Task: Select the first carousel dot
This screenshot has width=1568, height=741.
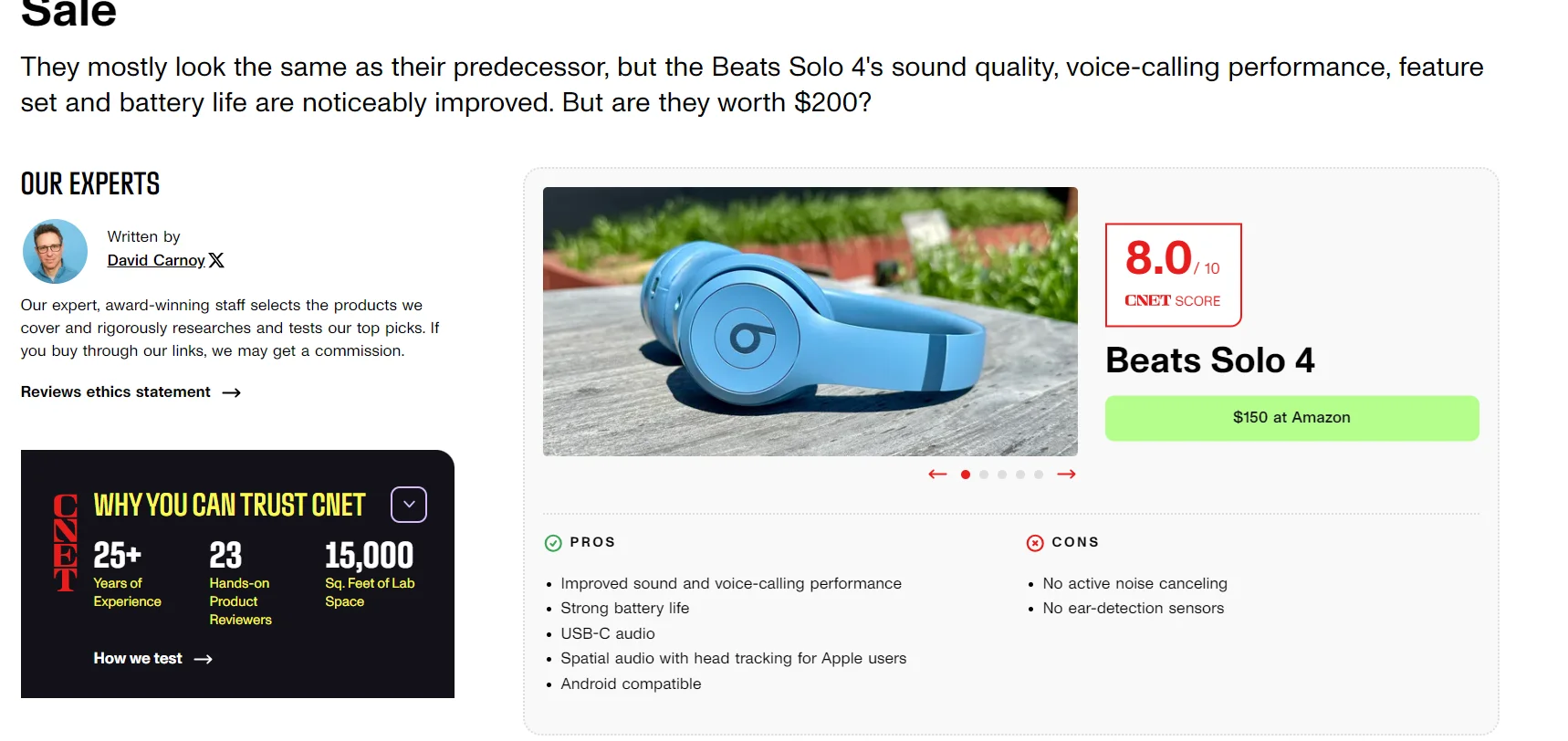Action: 966,475
